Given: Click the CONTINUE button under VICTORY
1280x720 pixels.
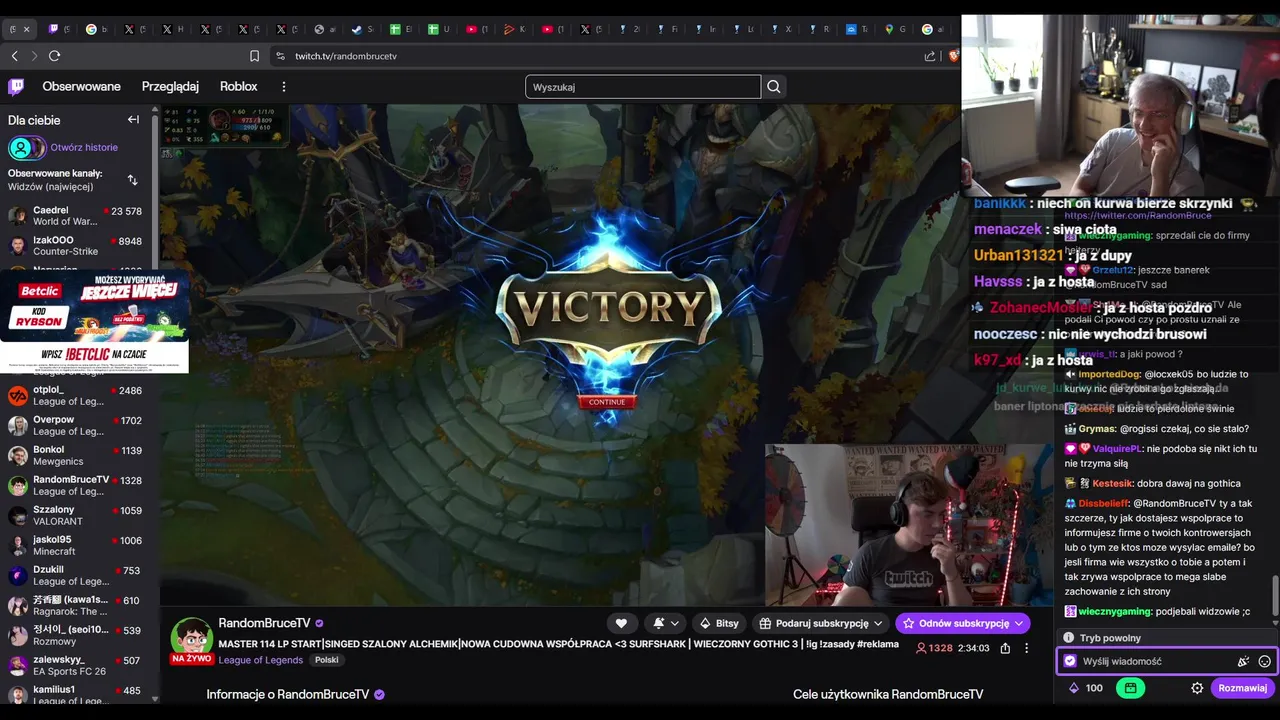Looking at the screenshot, I should pyautogui.click(x=606, y=402).
